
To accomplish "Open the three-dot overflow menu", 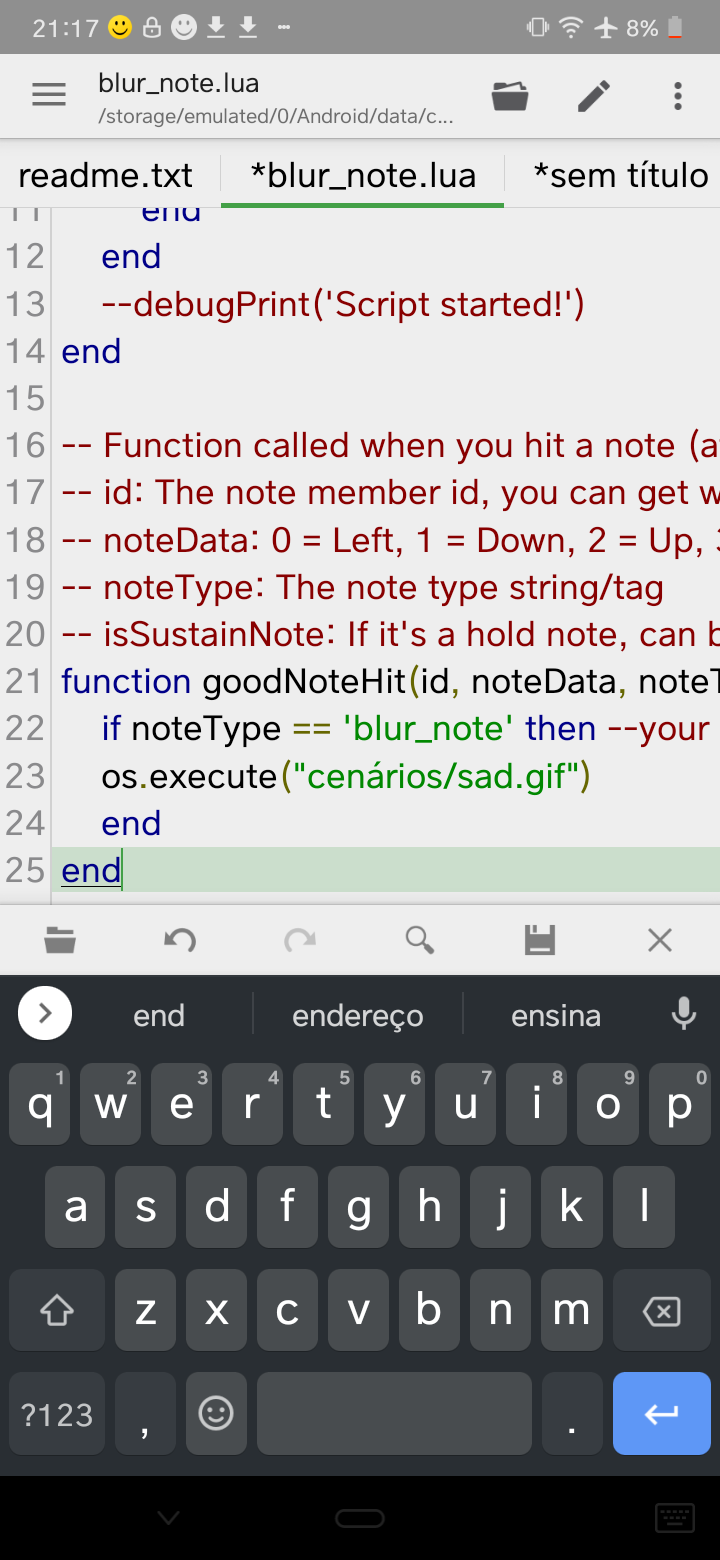I will click(677, 95).
